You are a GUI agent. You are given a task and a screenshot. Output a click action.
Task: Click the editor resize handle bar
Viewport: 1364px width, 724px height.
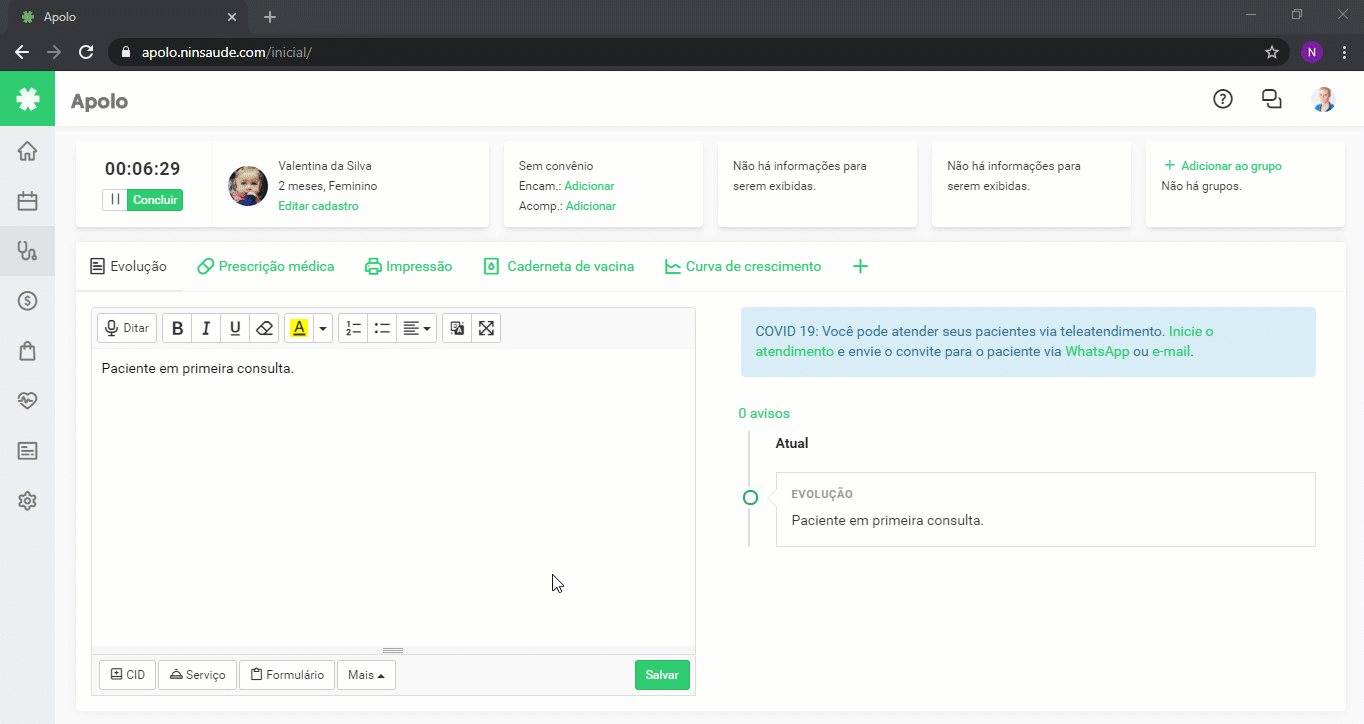click(393, 650)
